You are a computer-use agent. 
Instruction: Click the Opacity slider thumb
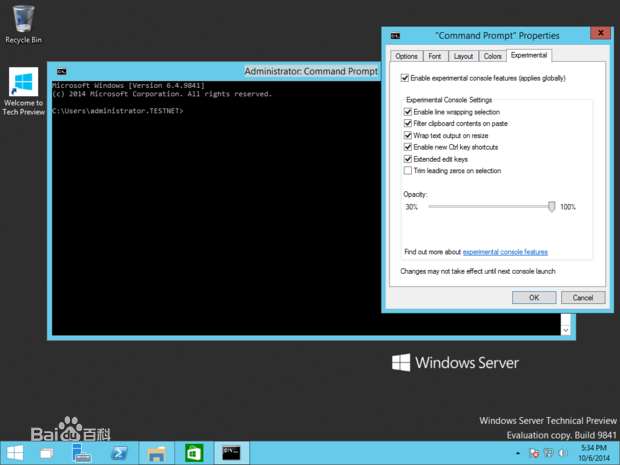tap(552, 206)
